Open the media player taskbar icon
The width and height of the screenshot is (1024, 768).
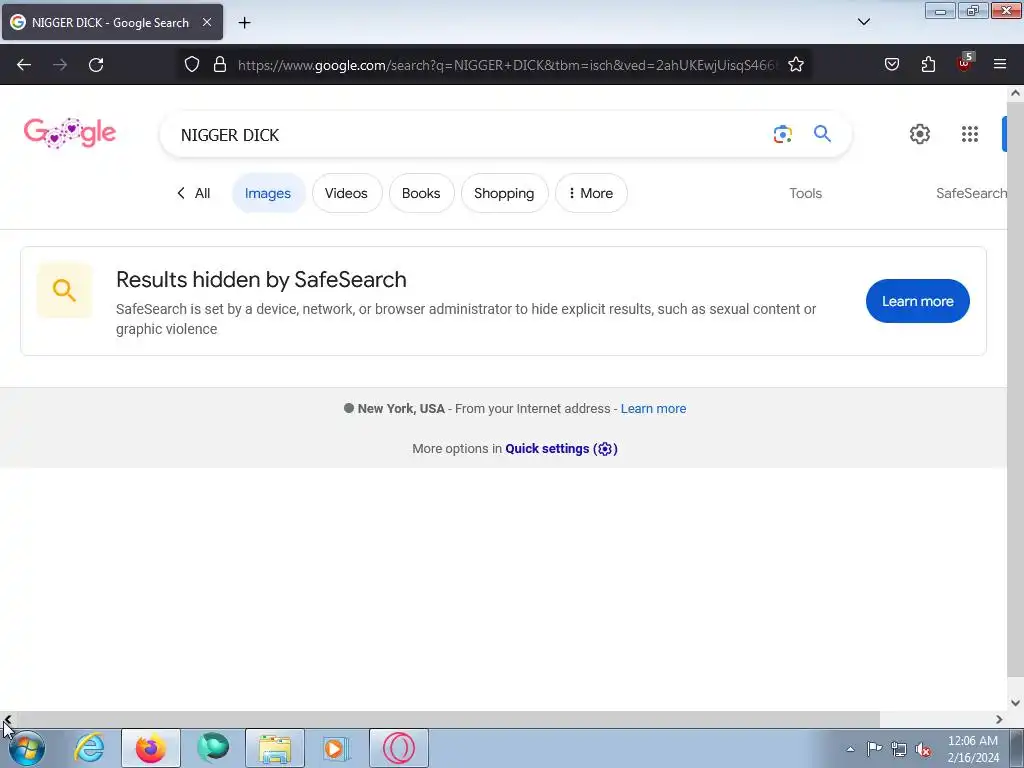tap(337, 748)
